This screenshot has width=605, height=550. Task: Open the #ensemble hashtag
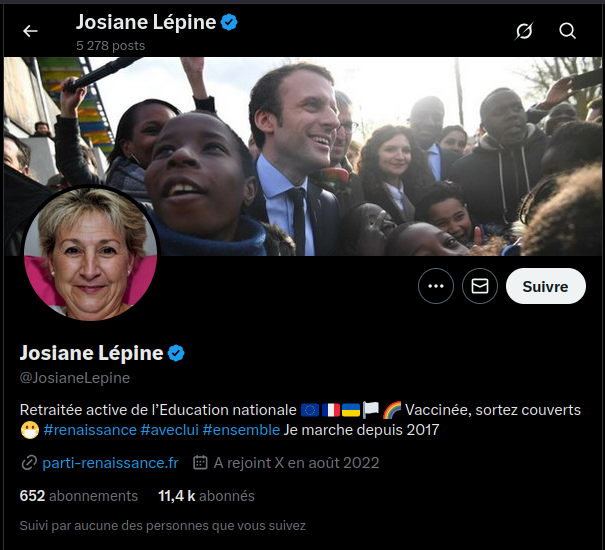(241, 430)
